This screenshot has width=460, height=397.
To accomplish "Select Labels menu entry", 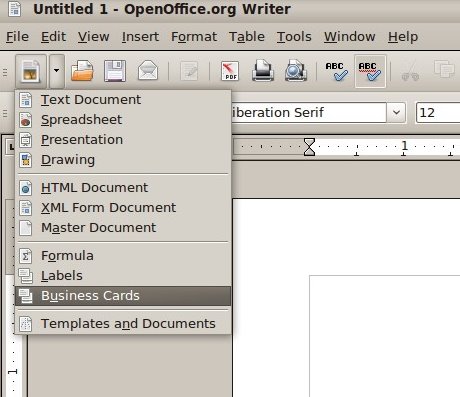I will 123,276.
